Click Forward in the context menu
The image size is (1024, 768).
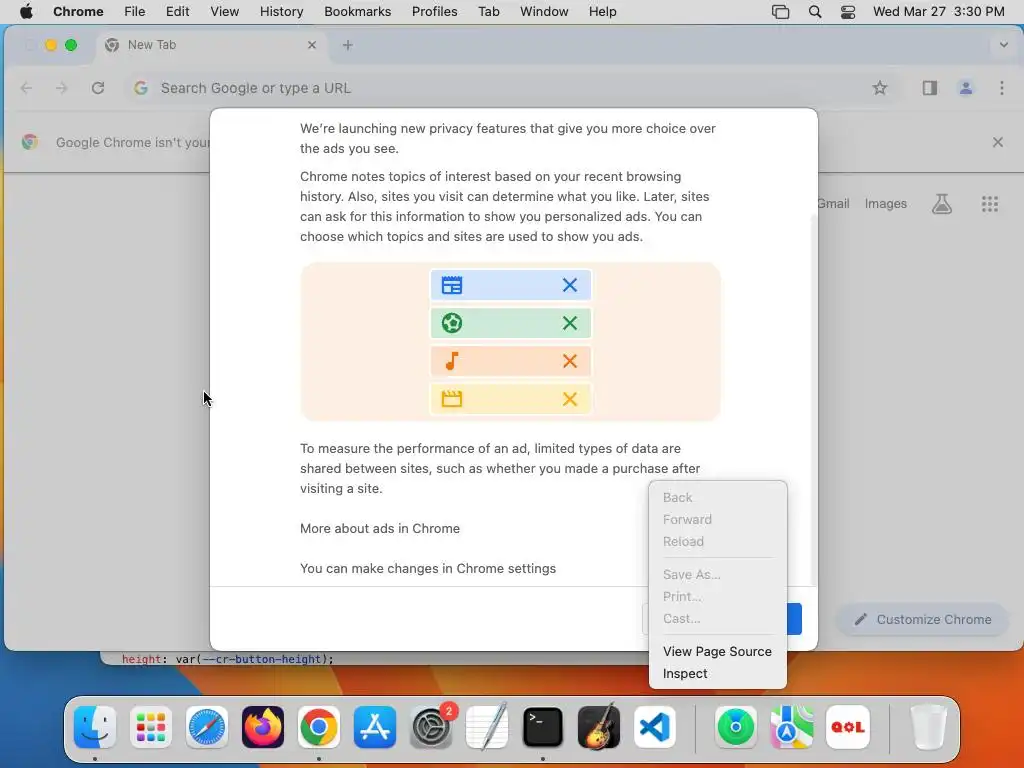pyautogui.click(x=717, y=519)
